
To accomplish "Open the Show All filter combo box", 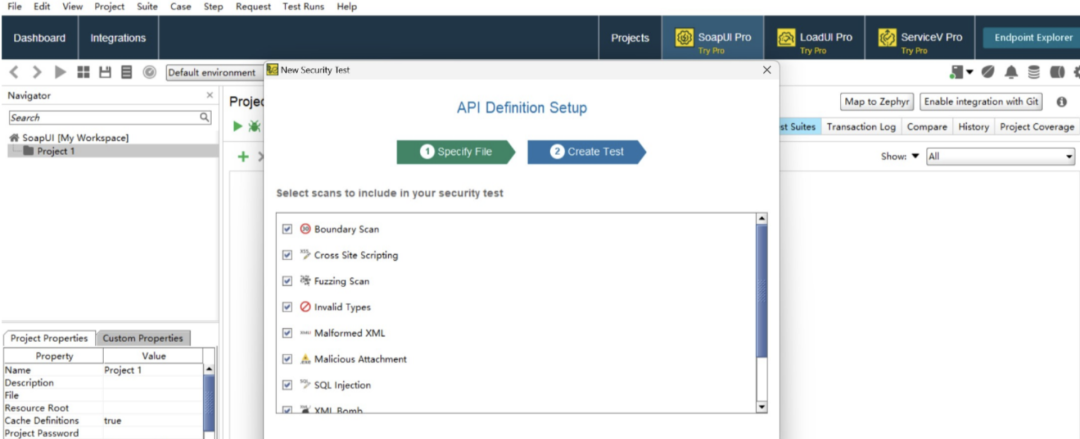I will coord(1000,156).
